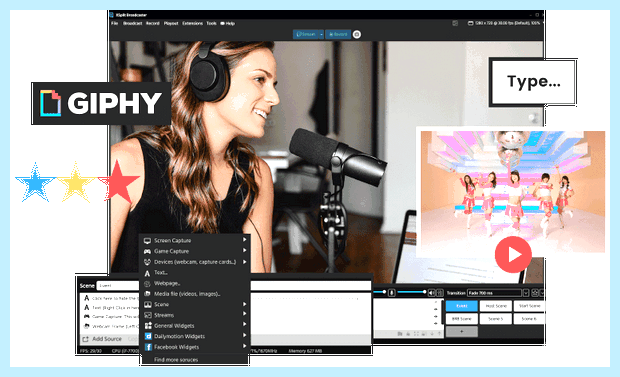Select the Webcam frame source row

click(x=110, y=326)
